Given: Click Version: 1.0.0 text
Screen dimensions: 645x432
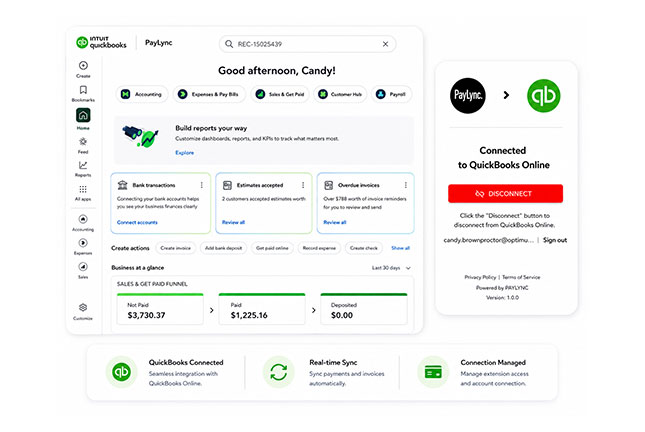Looking at the screenshot, I should coord(502,297).
